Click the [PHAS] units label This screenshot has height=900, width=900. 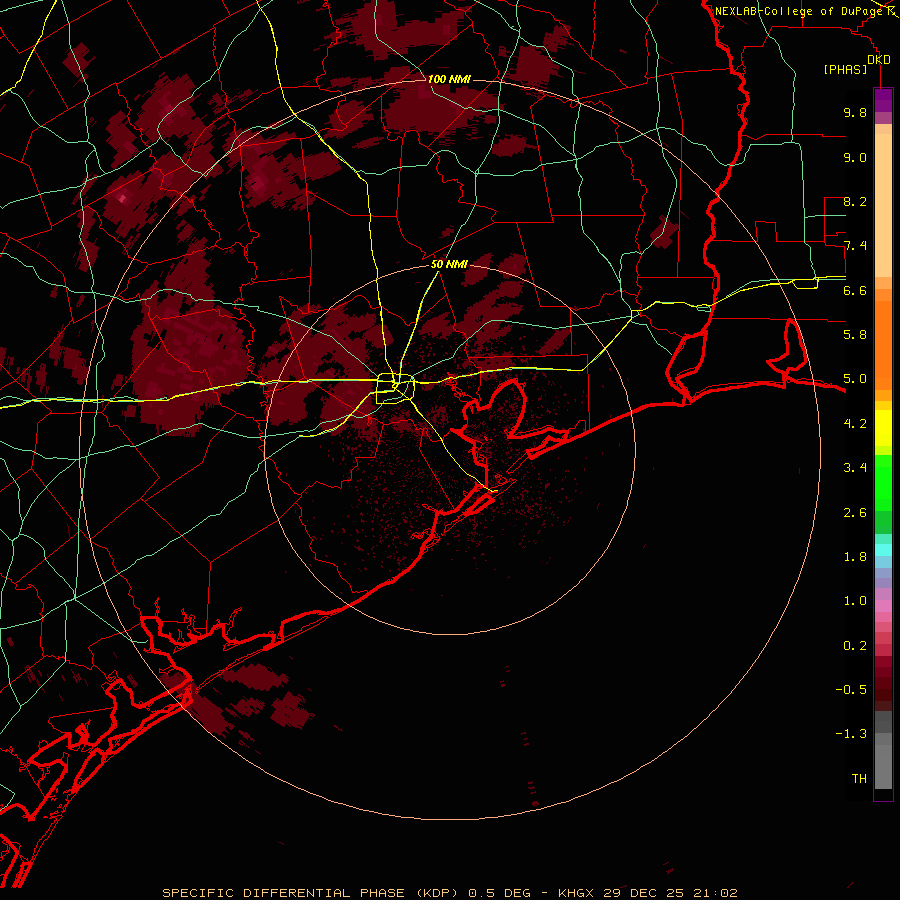pyautogui.click(x=845, y=69)
